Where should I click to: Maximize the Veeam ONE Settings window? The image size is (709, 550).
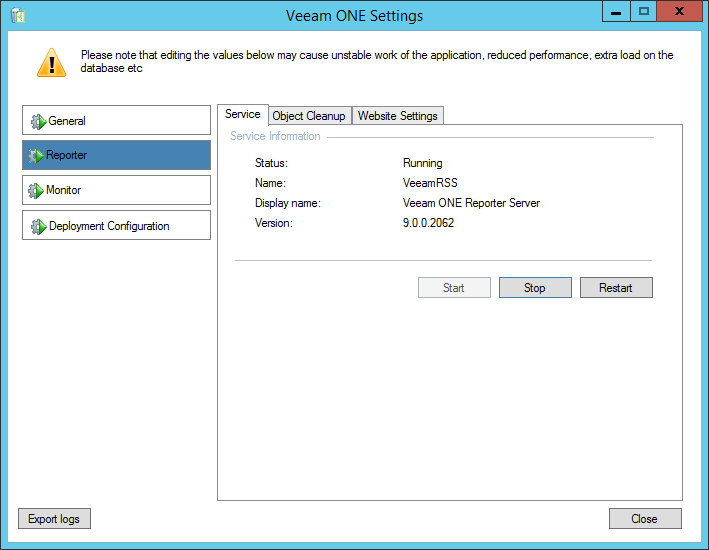644,12
